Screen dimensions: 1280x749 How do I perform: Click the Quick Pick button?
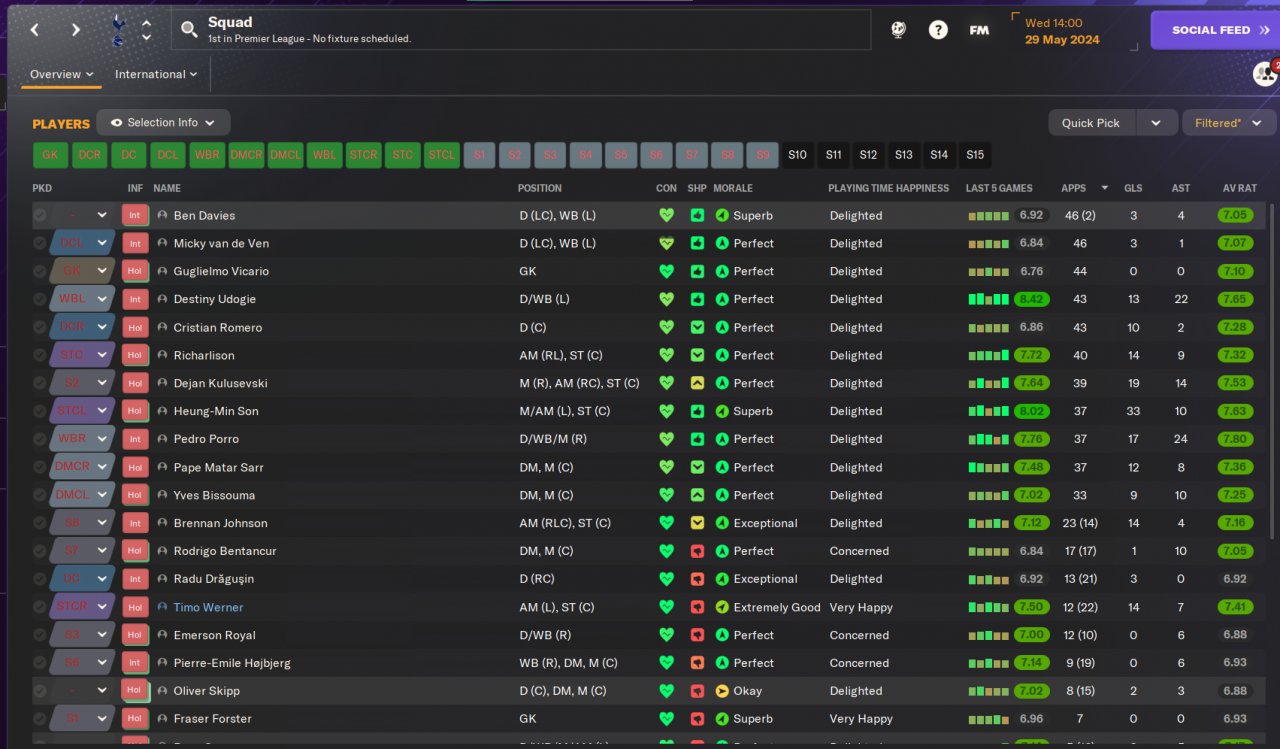[1092, 123]
